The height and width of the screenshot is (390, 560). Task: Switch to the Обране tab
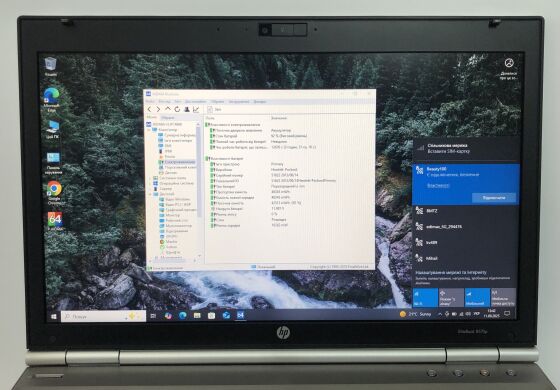click(x=167, y=118)
